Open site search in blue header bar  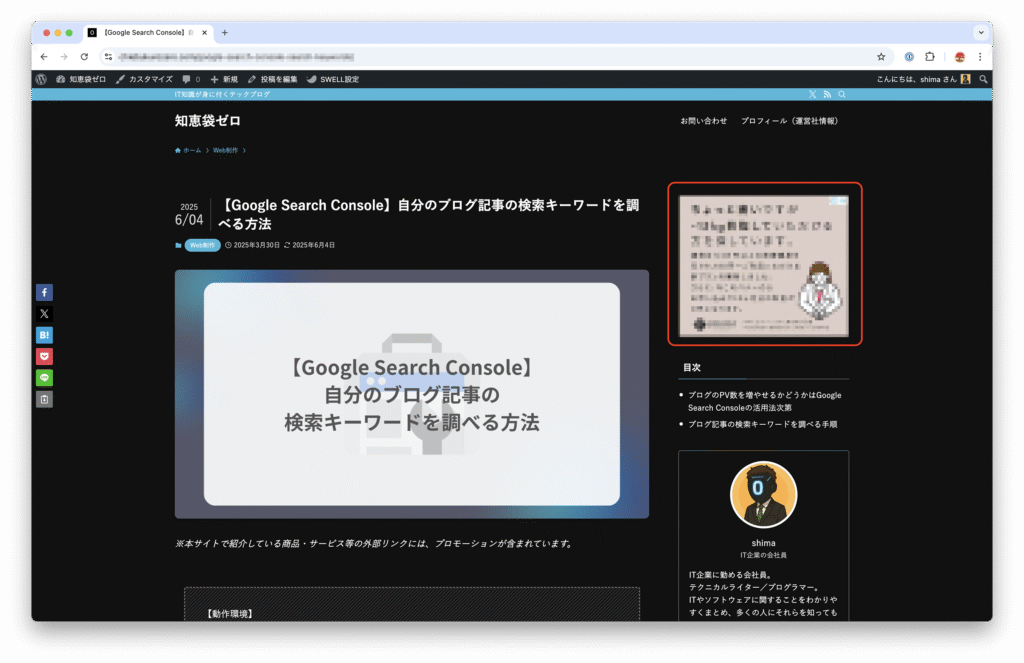coord(842,94)
